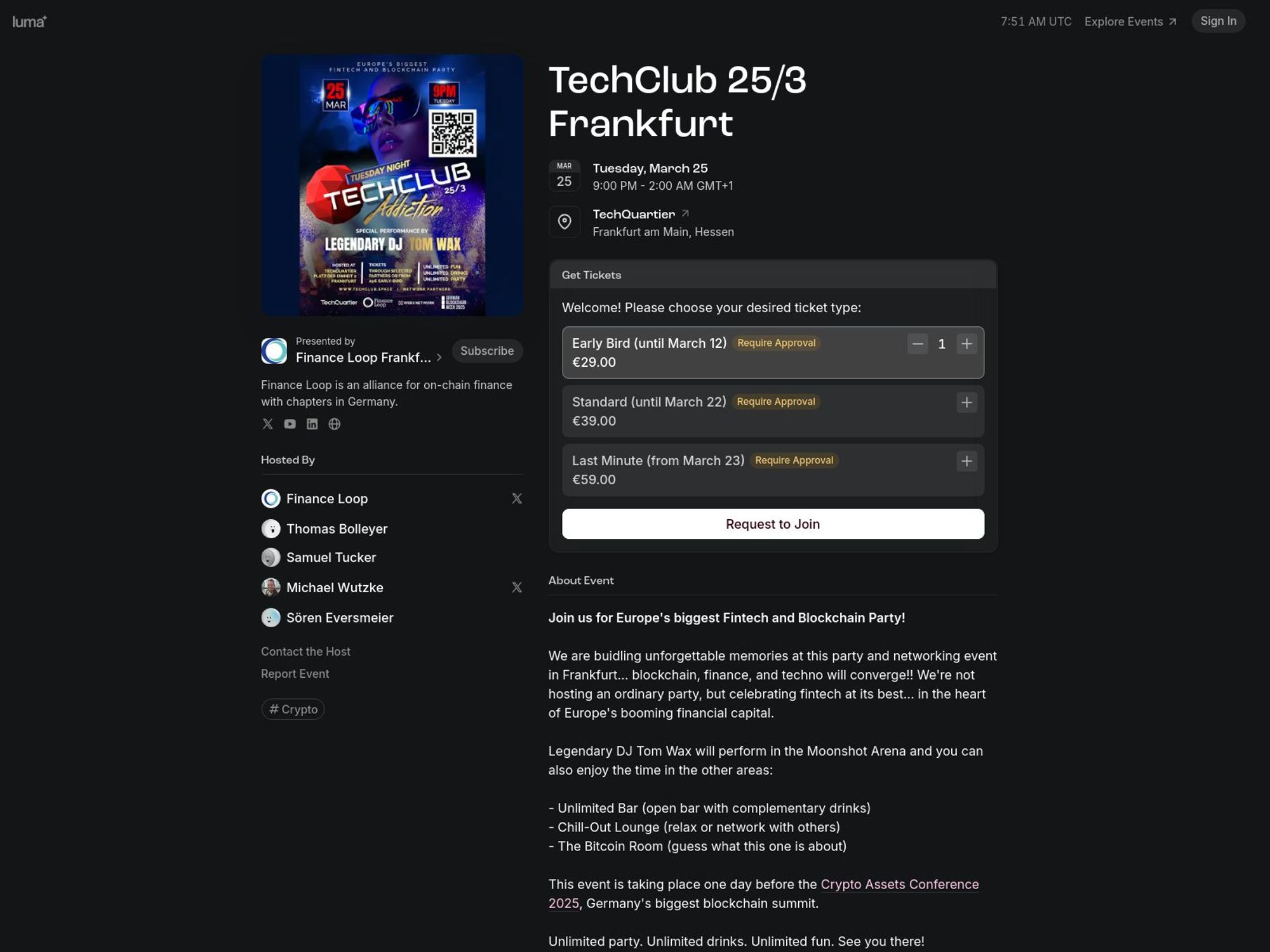Open the Luma home logo
This screenshot has height=952, width=1270.
(x=29, y=22)
